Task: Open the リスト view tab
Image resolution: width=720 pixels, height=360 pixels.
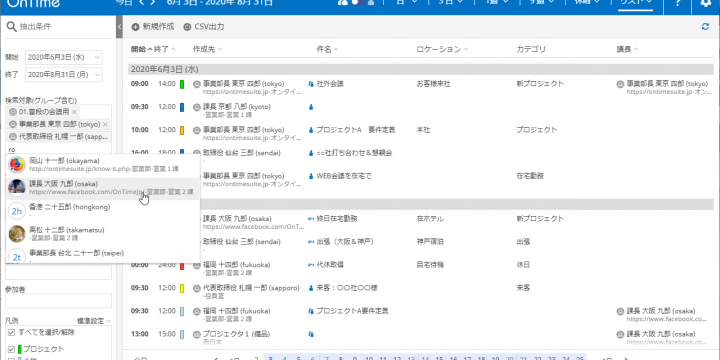Action: click(x=636, y=3)
